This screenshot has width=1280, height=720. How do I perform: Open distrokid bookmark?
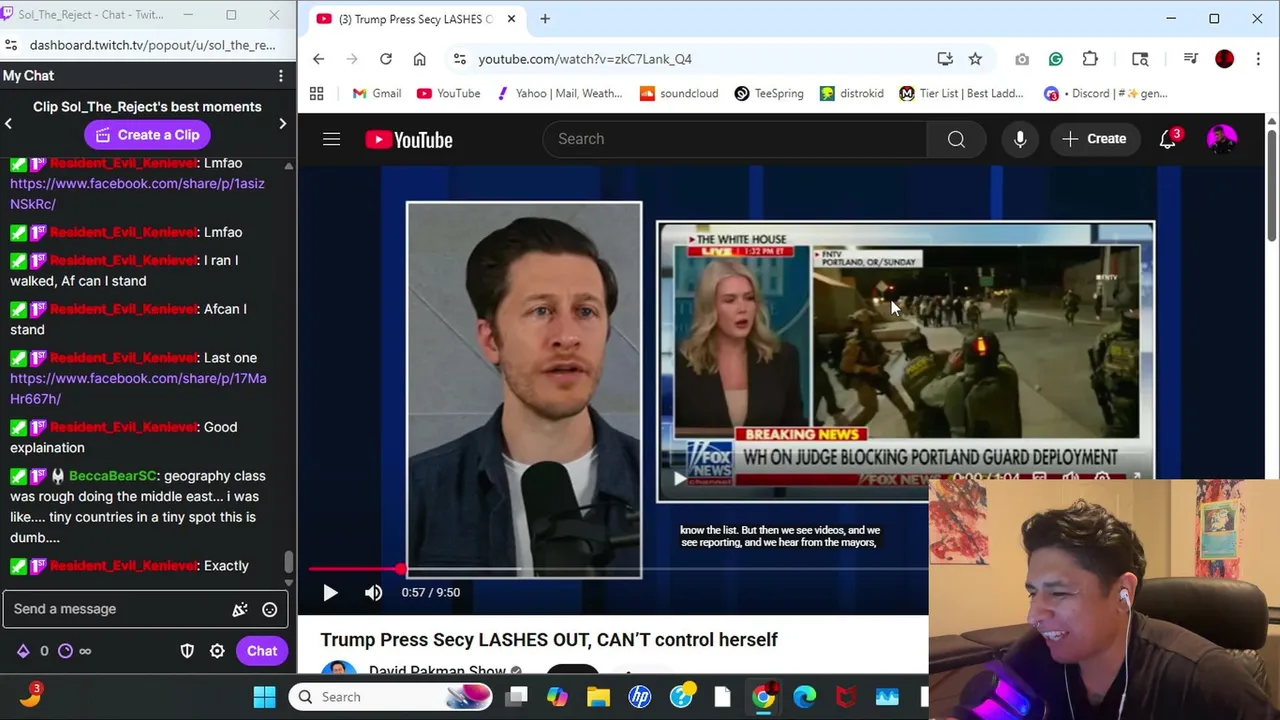tap(852, 94)
